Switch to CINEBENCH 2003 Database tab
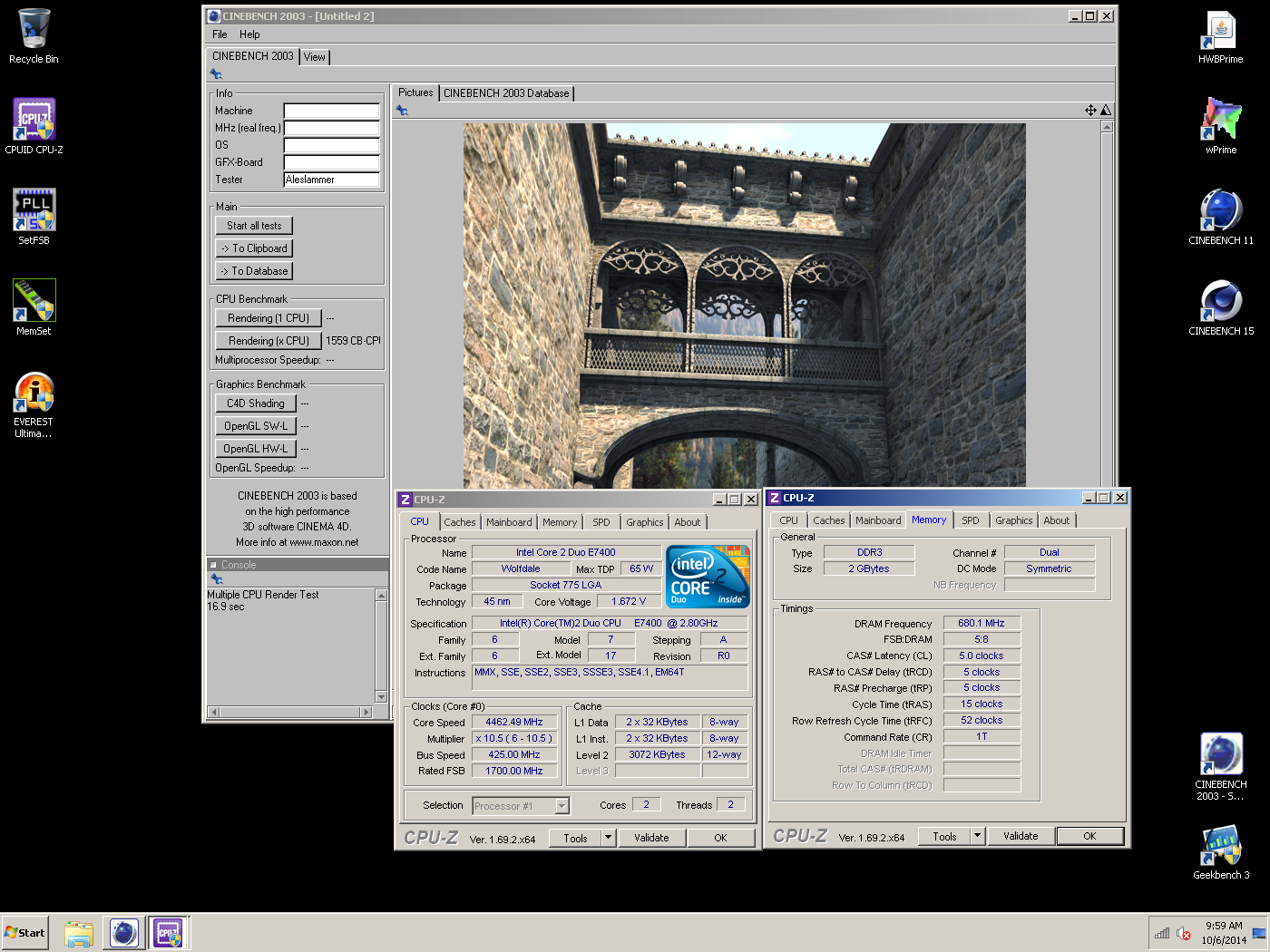The height and width of the screenshot is (952, 1270). (x=506, y=93)
